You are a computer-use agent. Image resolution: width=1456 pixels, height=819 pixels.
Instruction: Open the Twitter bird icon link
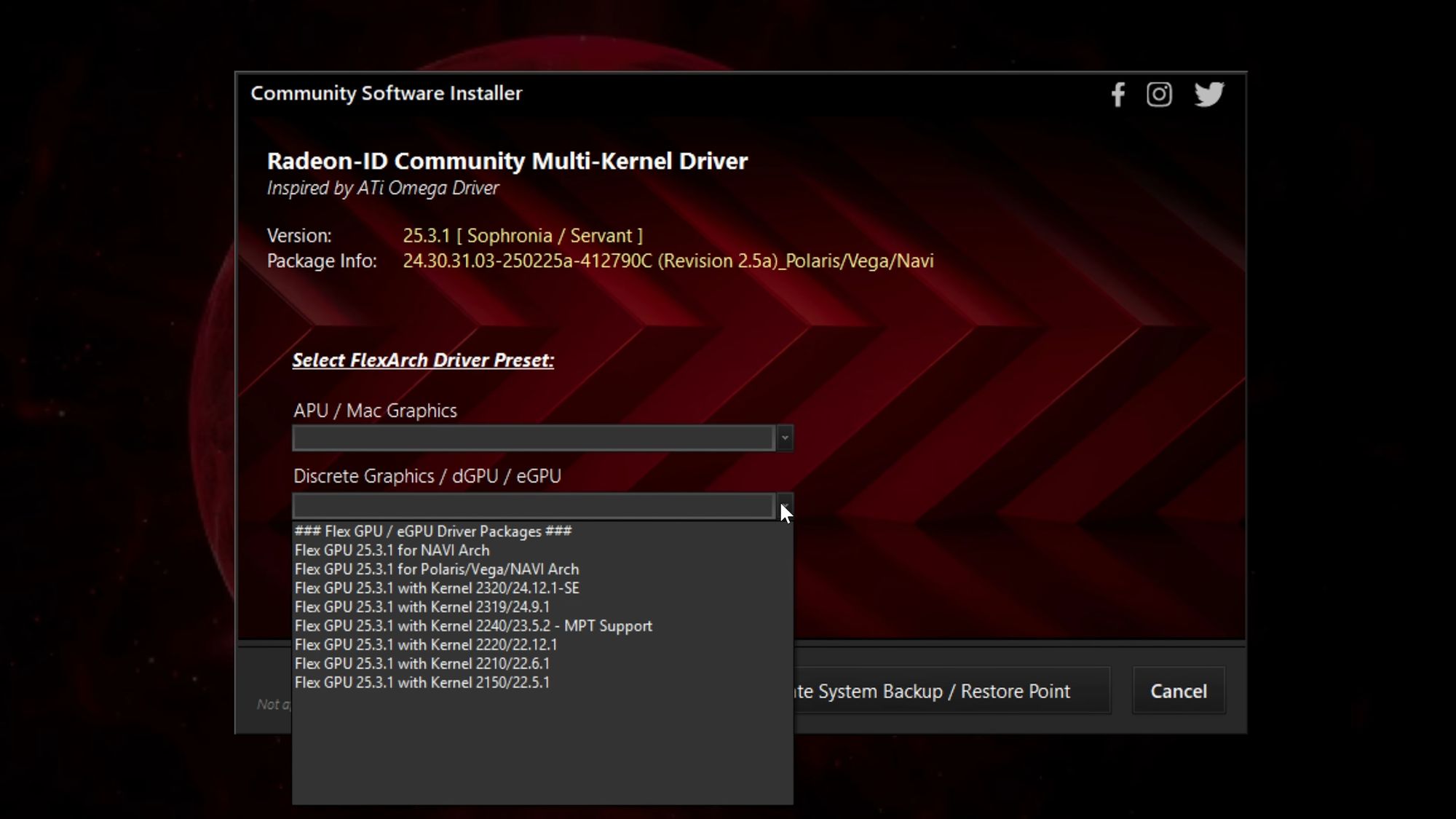[1208, 95]
